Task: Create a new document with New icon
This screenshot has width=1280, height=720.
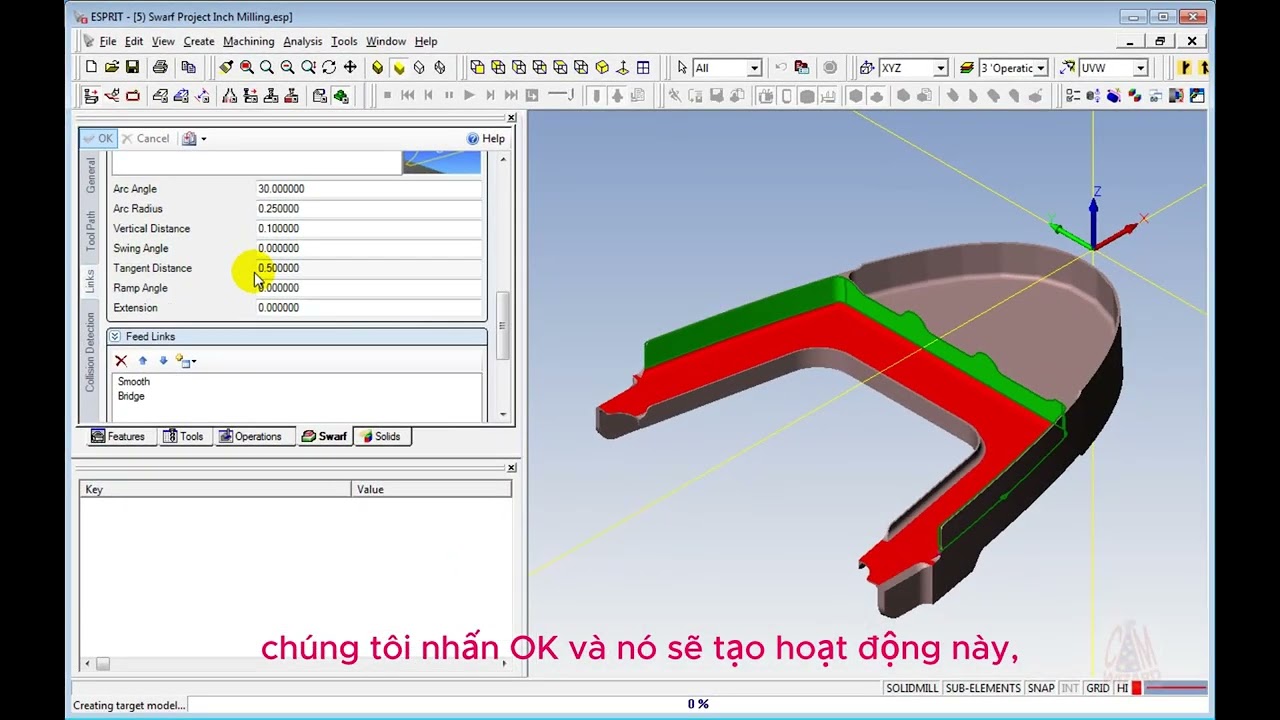Action: point(91,67)
